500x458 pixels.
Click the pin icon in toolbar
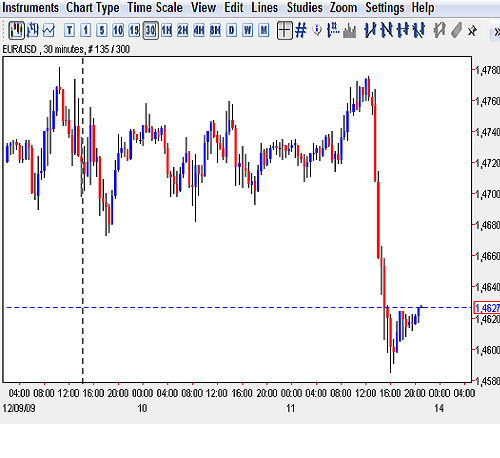(472, 31)
